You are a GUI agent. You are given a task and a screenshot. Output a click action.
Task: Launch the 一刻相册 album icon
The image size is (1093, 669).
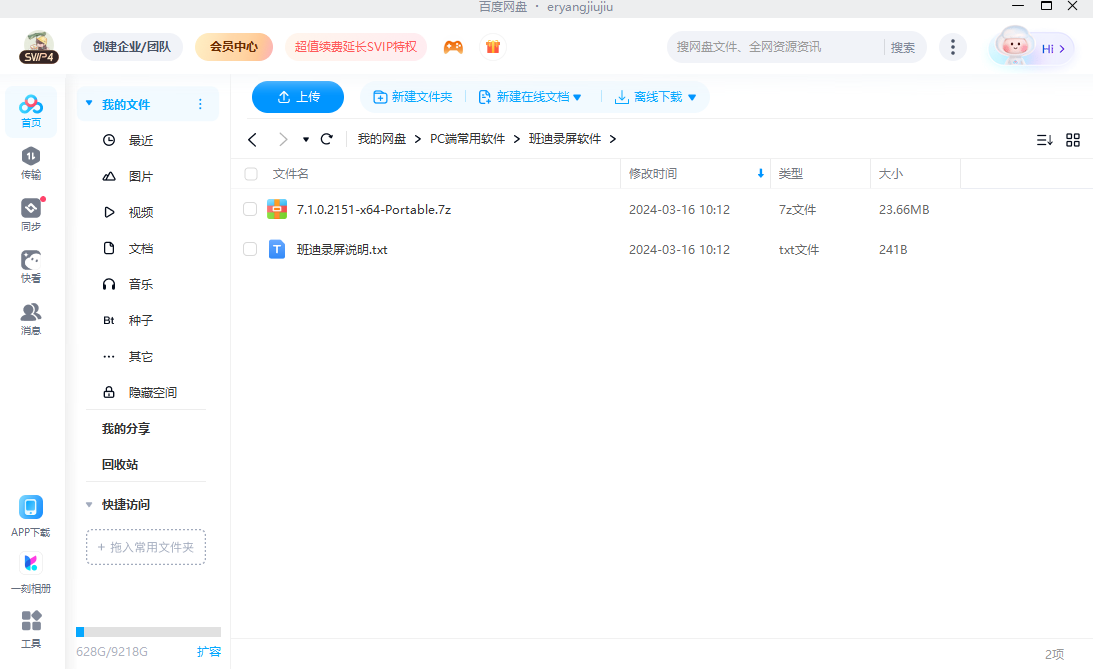point(31,572)
